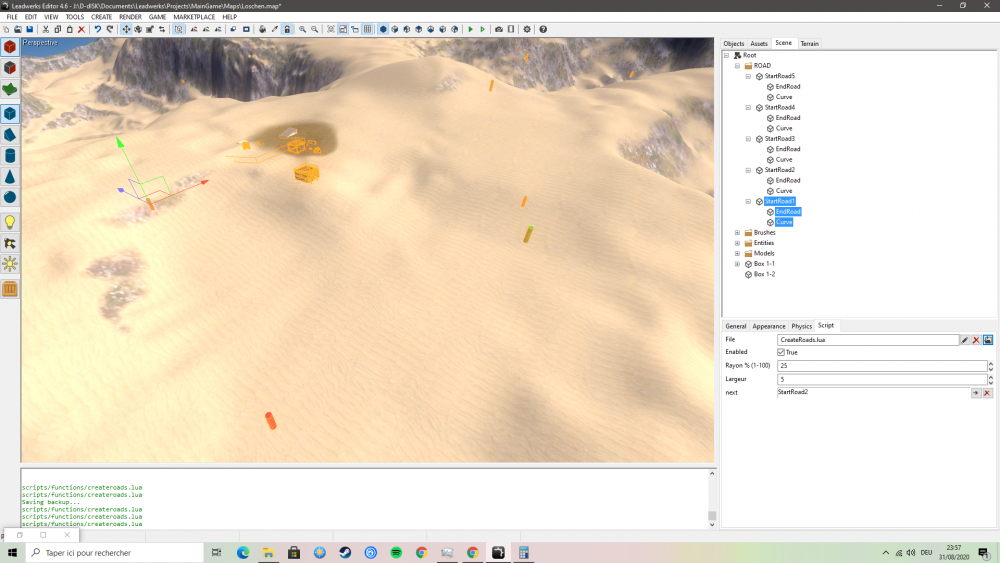Expand the Brushes folder

click(737, 232)
